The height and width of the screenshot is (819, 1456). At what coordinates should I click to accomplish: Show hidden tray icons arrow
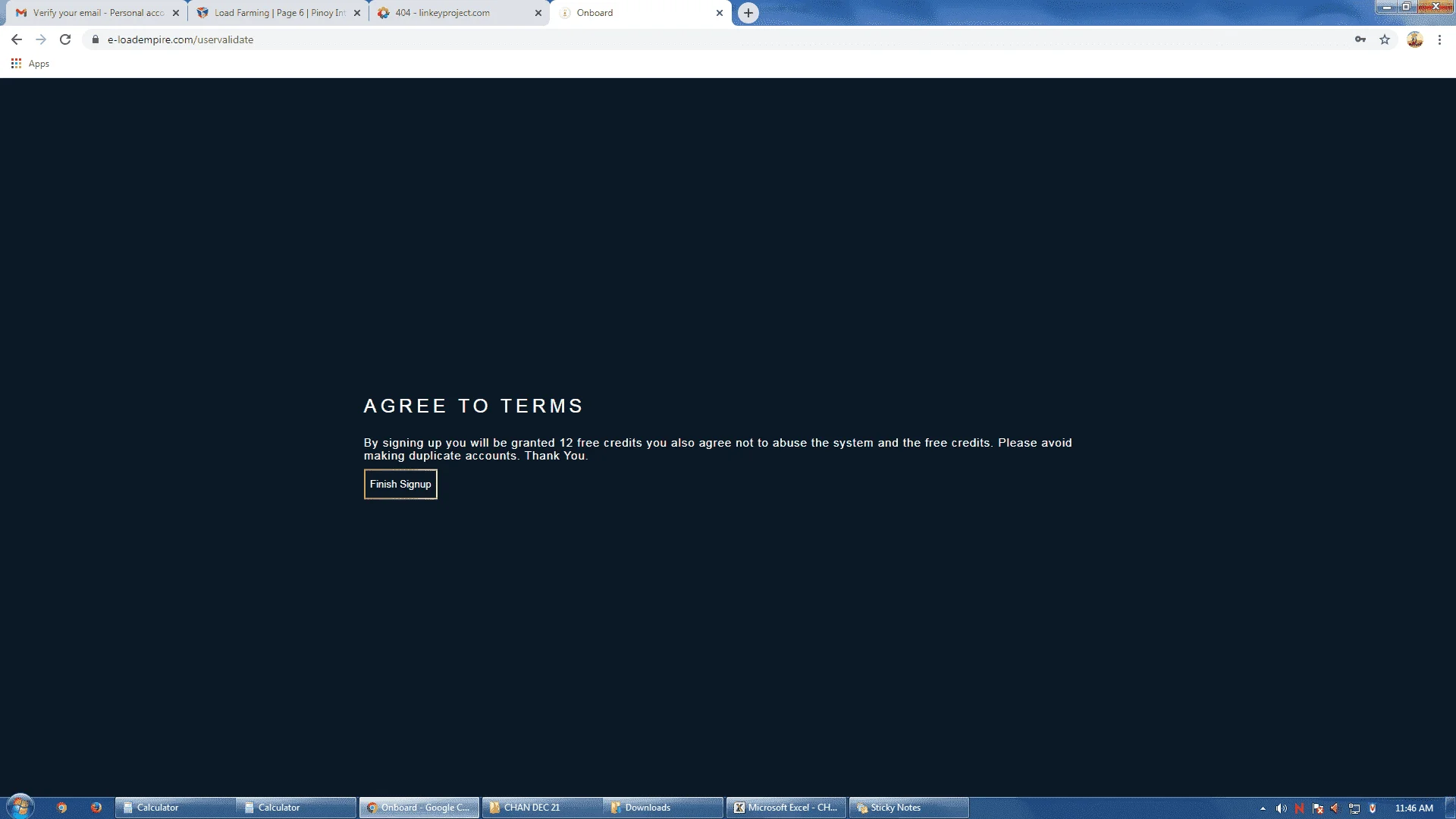click(x=1263, y=808)
